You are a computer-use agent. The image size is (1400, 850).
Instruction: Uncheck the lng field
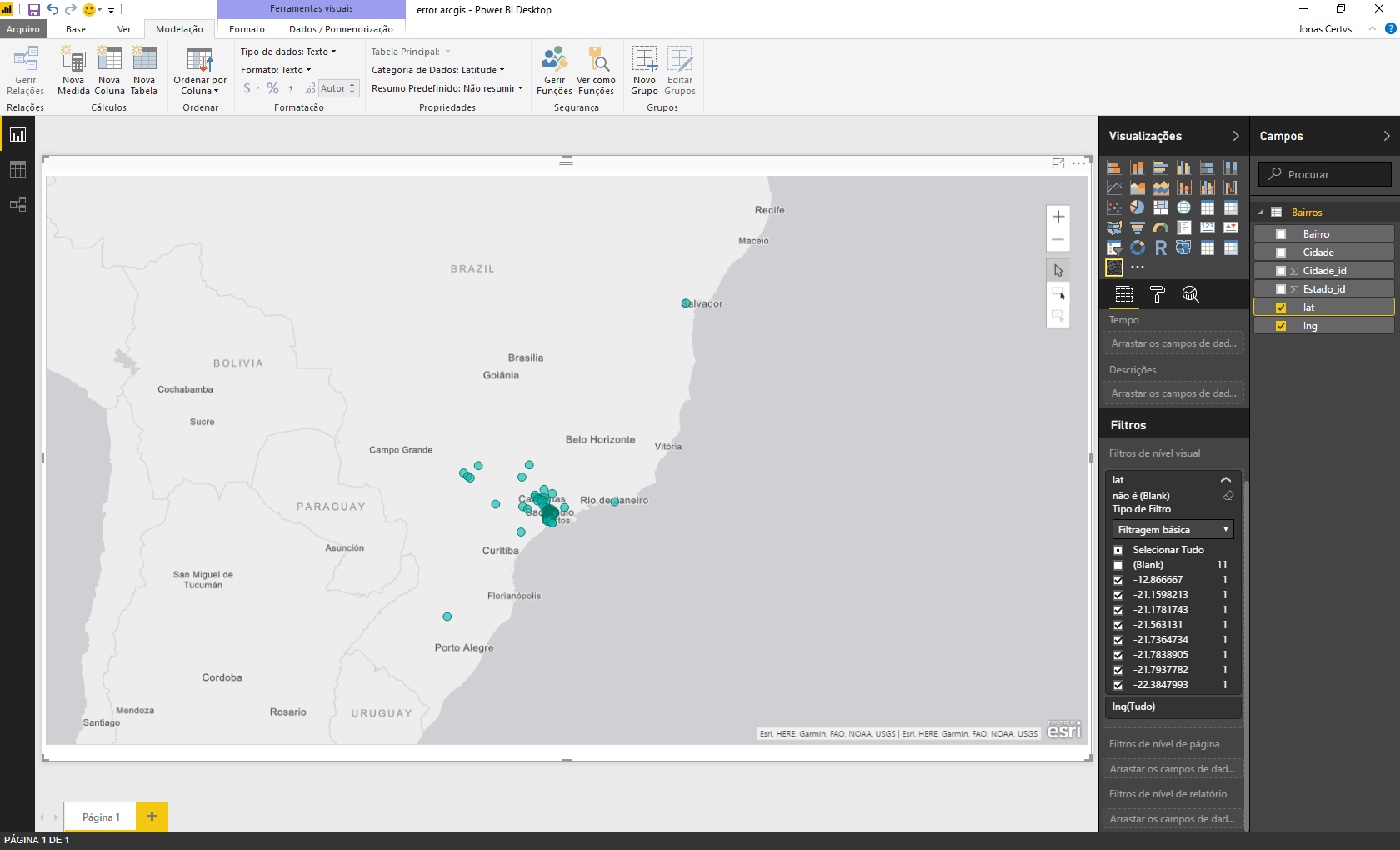[x=1281, y=326]
